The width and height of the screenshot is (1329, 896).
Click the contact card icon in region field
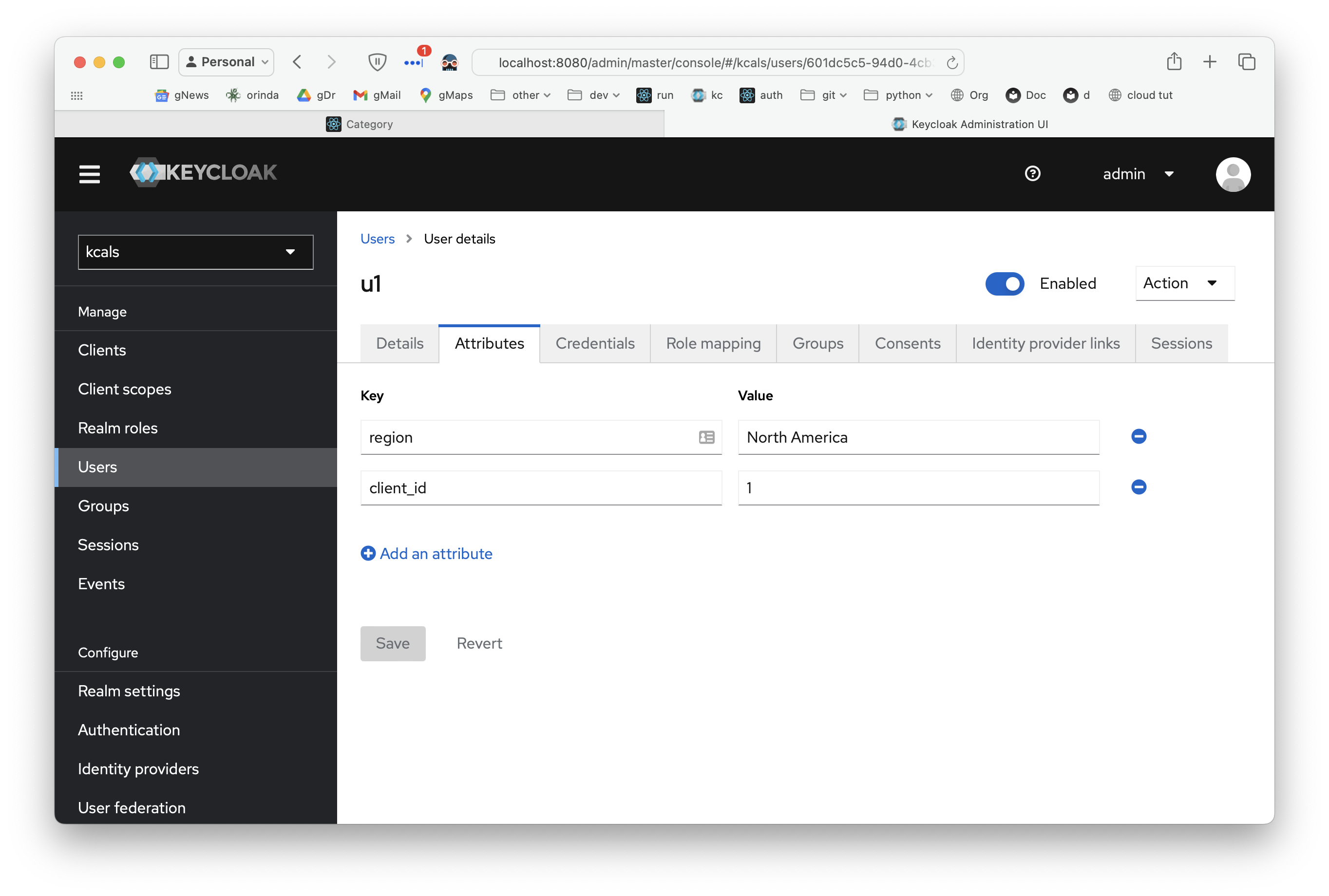pos(706,437)
